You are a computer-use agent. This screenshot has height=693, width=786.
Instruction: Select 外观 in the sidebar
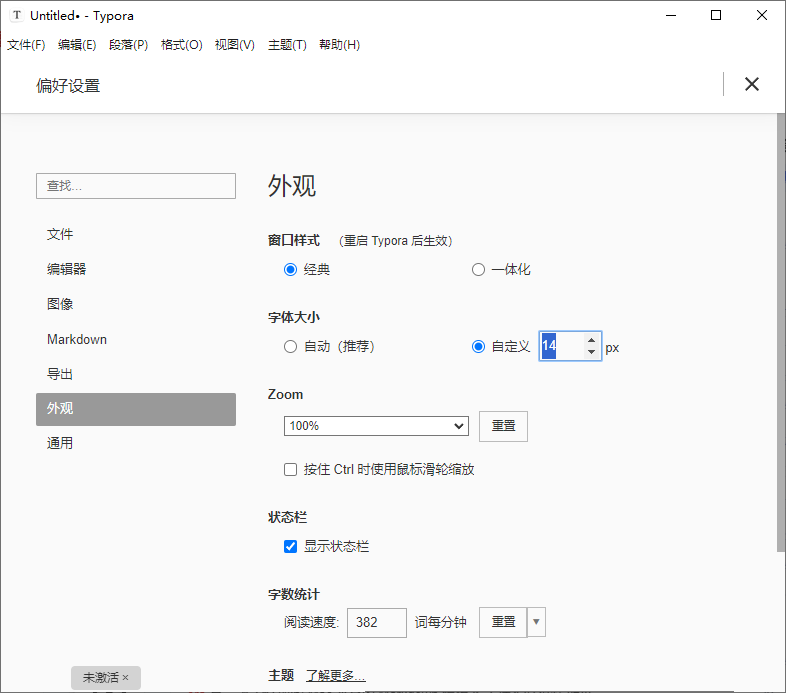coord(136,409)
